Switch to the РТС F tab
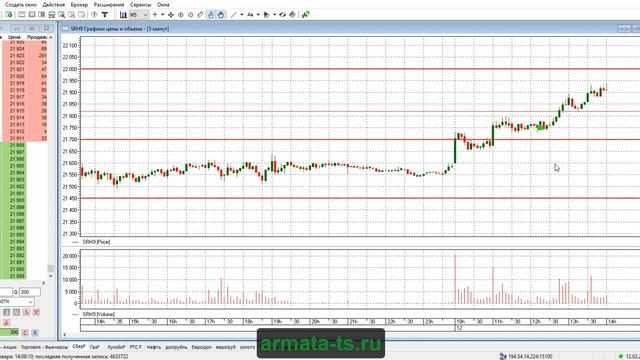 pyautogui.click(x=136, y=347)
